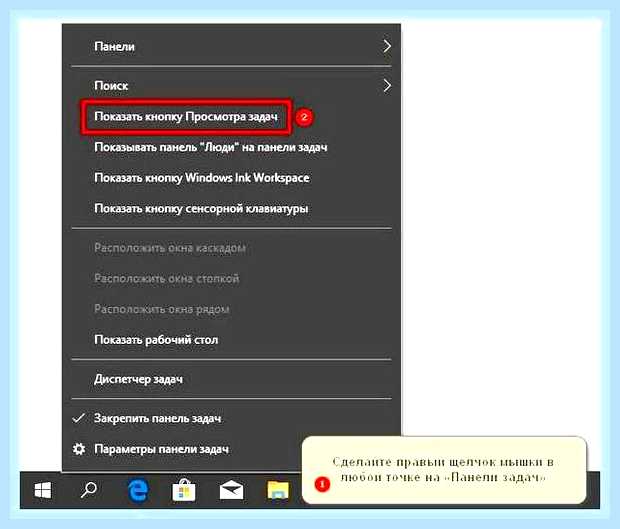
Task: Expand the Панели submenu arrow
Action: (387, 46)
